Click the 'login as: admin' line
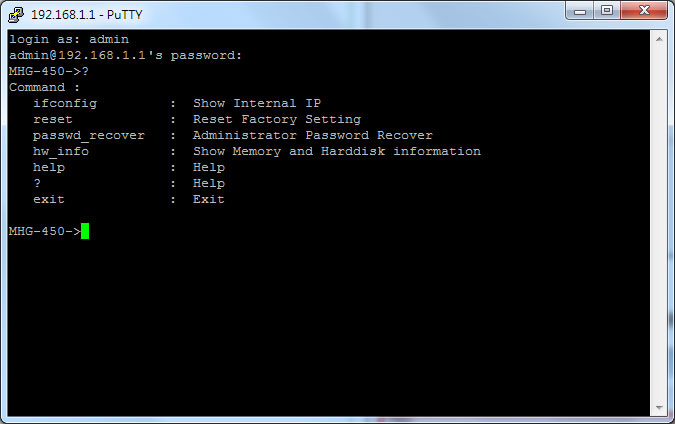The height and width of the screenshot is (424, 675). 69,39
